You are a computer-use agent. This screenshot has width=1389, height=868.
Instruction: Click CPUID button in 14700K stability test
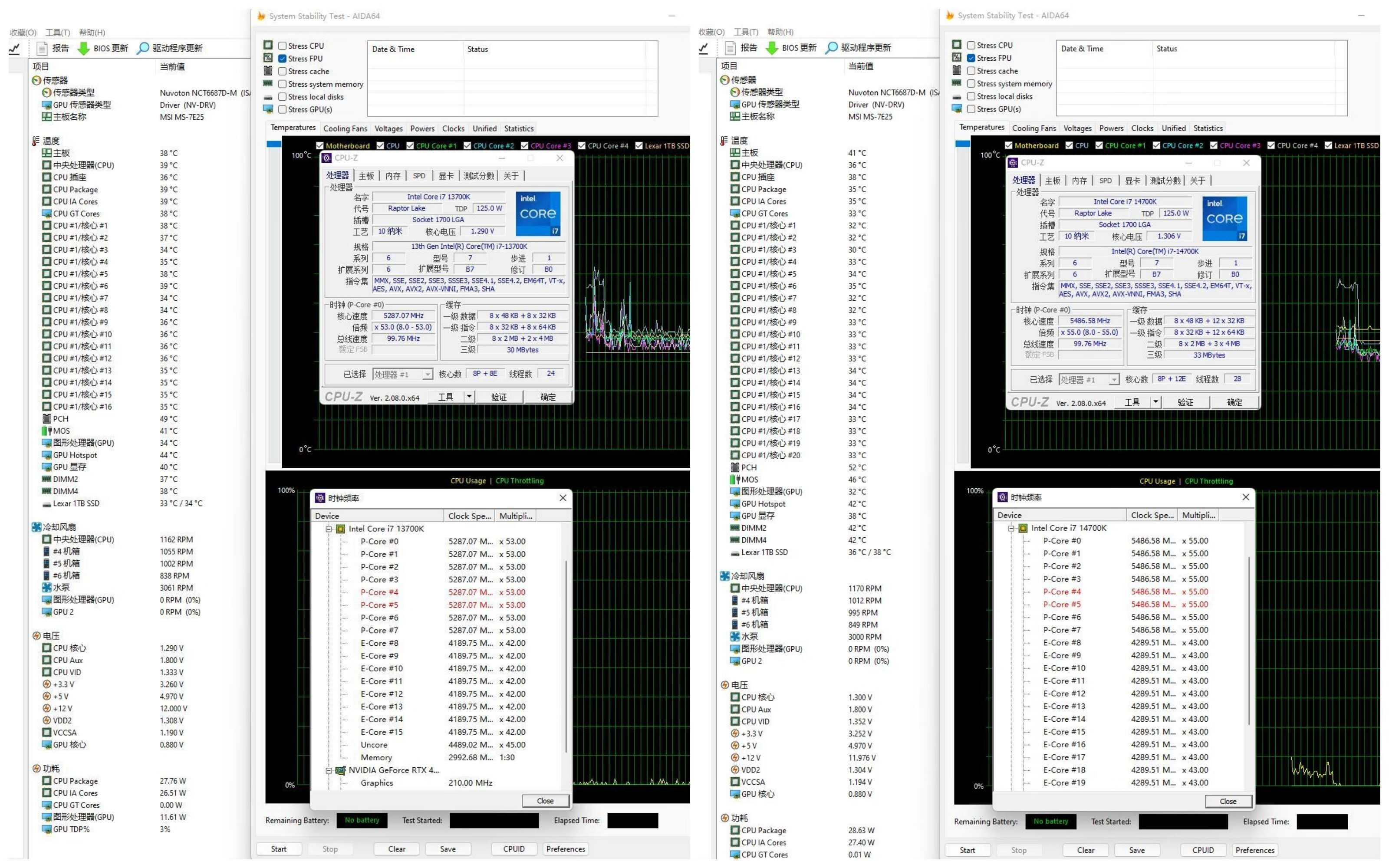click(x=1202, y=850)
